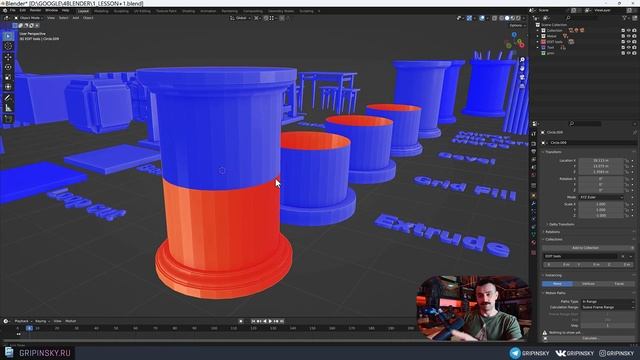Screen dimensions: 640x360
Task: Open the Render menu
Action: tap(36, 11)
